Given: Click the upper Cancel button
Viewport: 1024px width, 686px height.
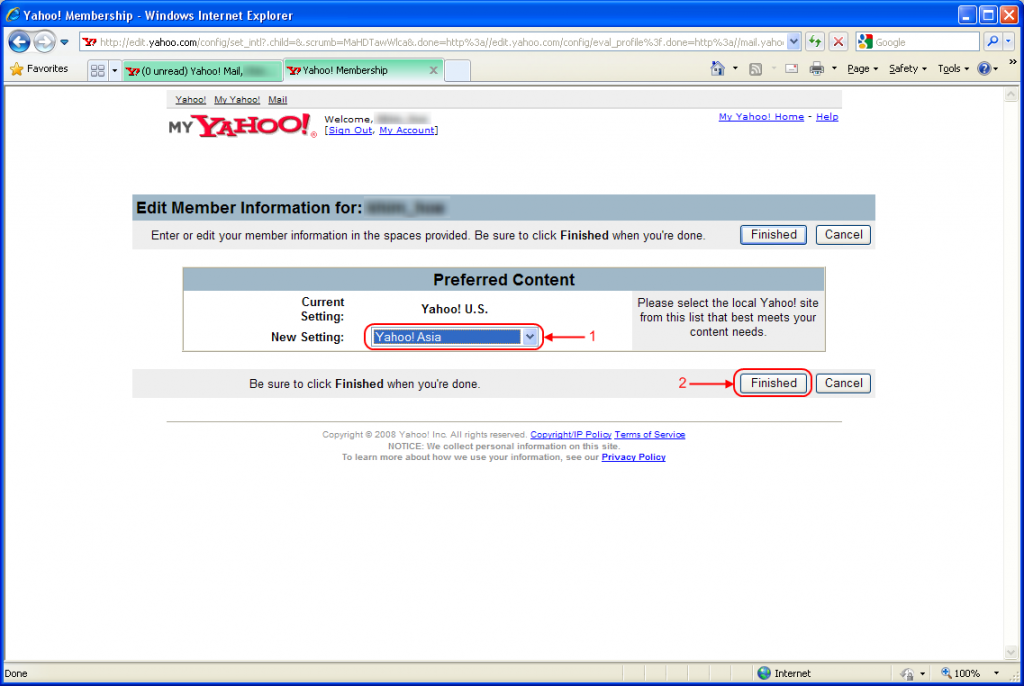Looking at the screenshot, I should coord(843,235).
